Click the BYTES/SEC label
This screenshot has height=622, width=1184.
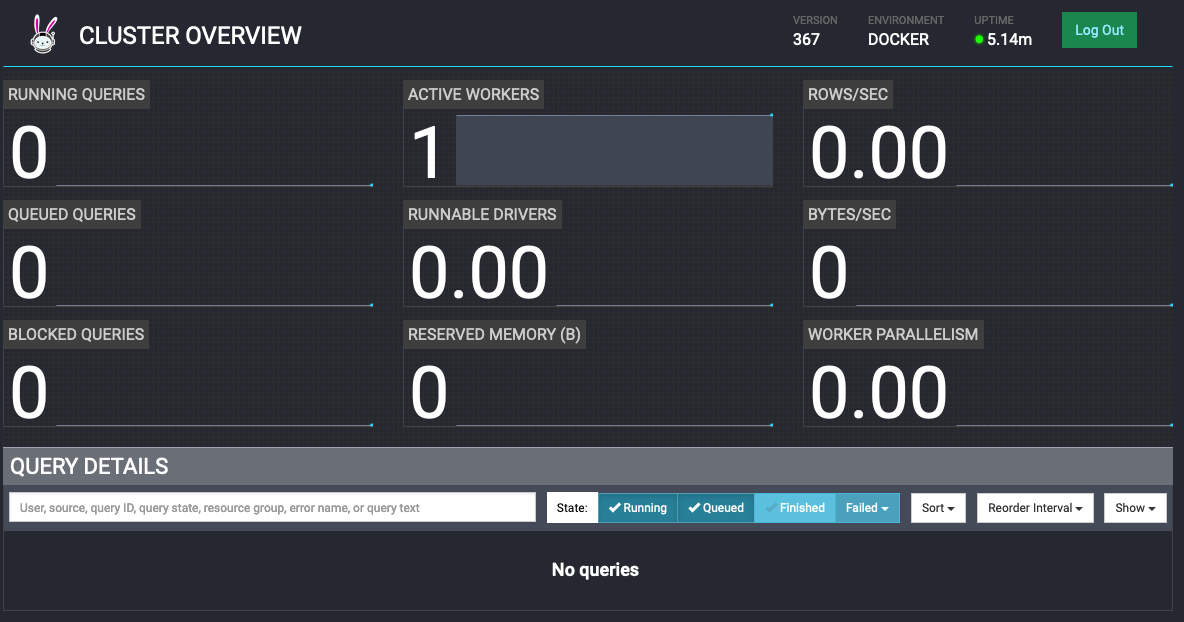tap(849, 214)
